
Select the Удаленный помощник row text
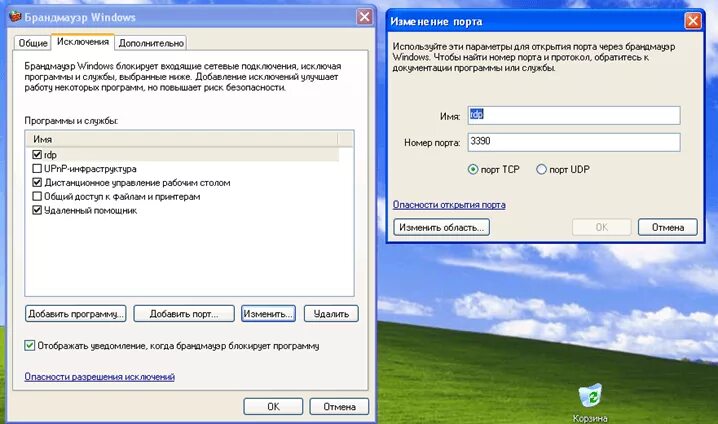(x=90, y=210)
